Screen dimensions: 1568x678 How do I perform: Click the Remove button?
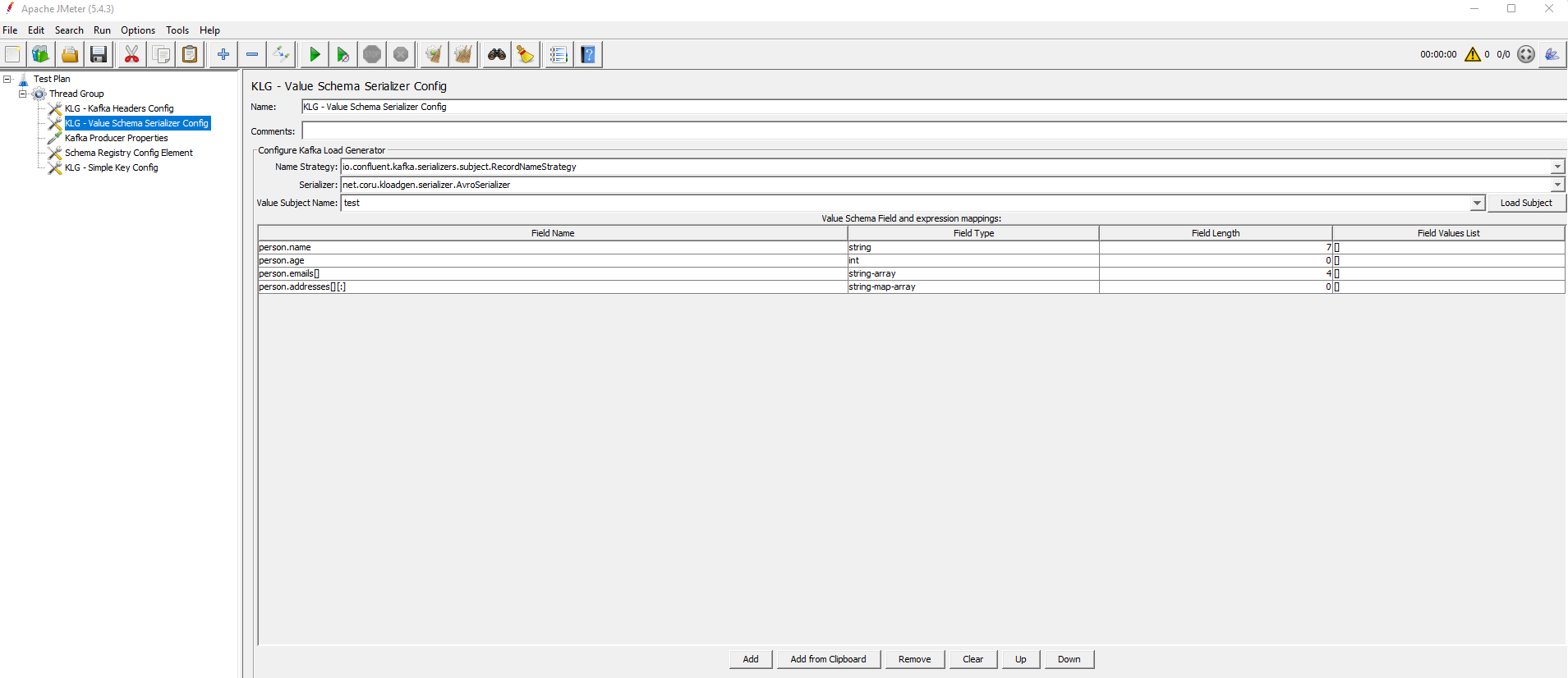[x=914, y=659]
